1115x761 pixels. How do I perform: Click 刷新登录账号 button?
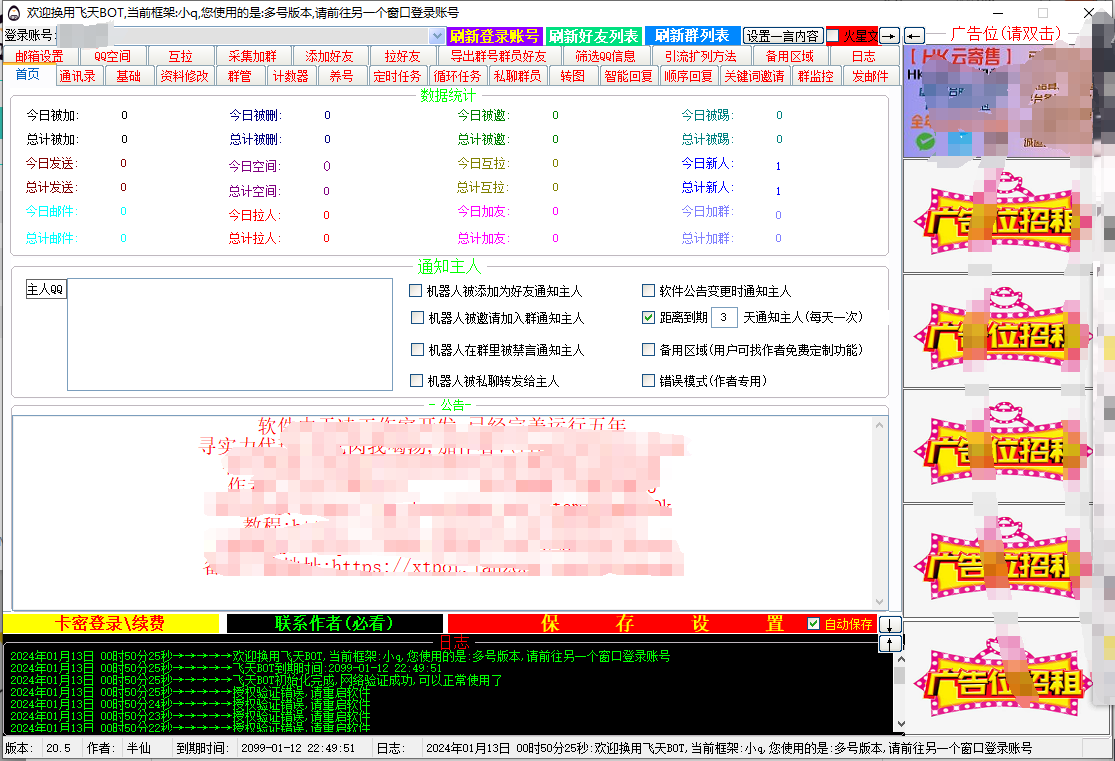tap(494, 36)
